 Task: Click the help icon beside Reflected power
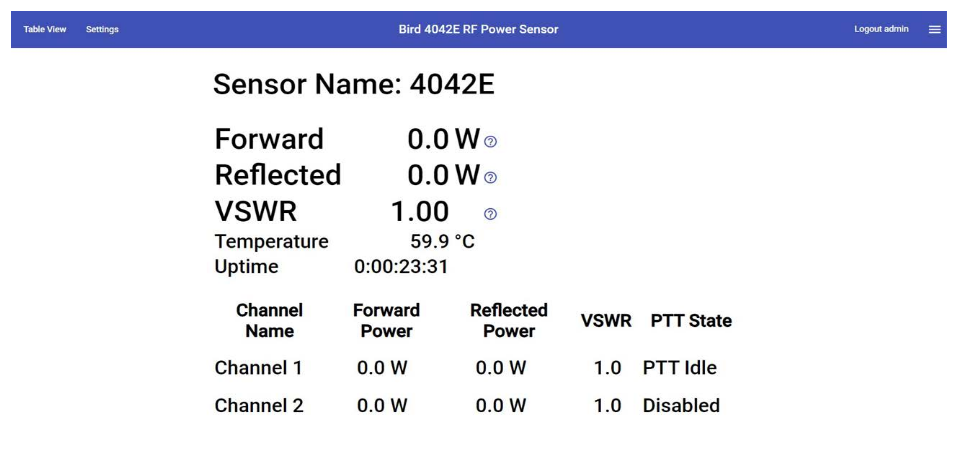click(490, 178)
